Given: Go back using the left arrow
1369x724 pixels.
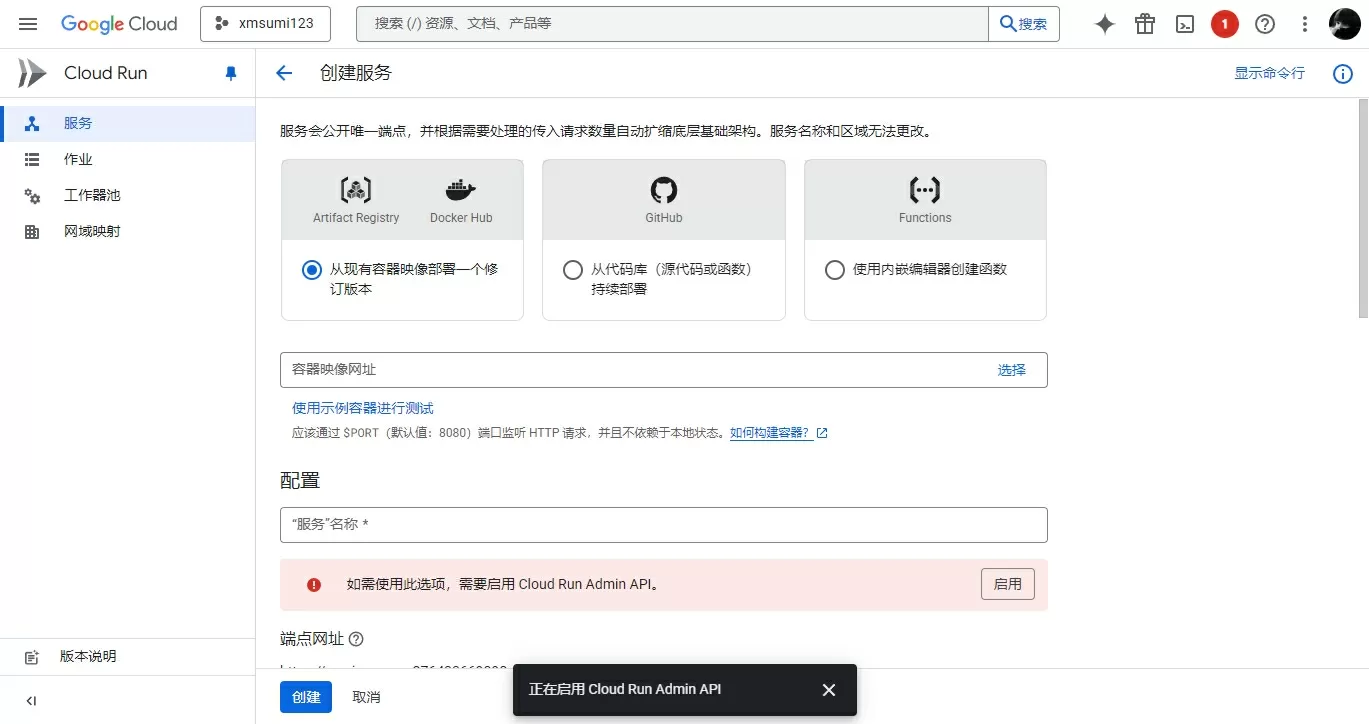Looking at the screenshot, I should point(284,73).
